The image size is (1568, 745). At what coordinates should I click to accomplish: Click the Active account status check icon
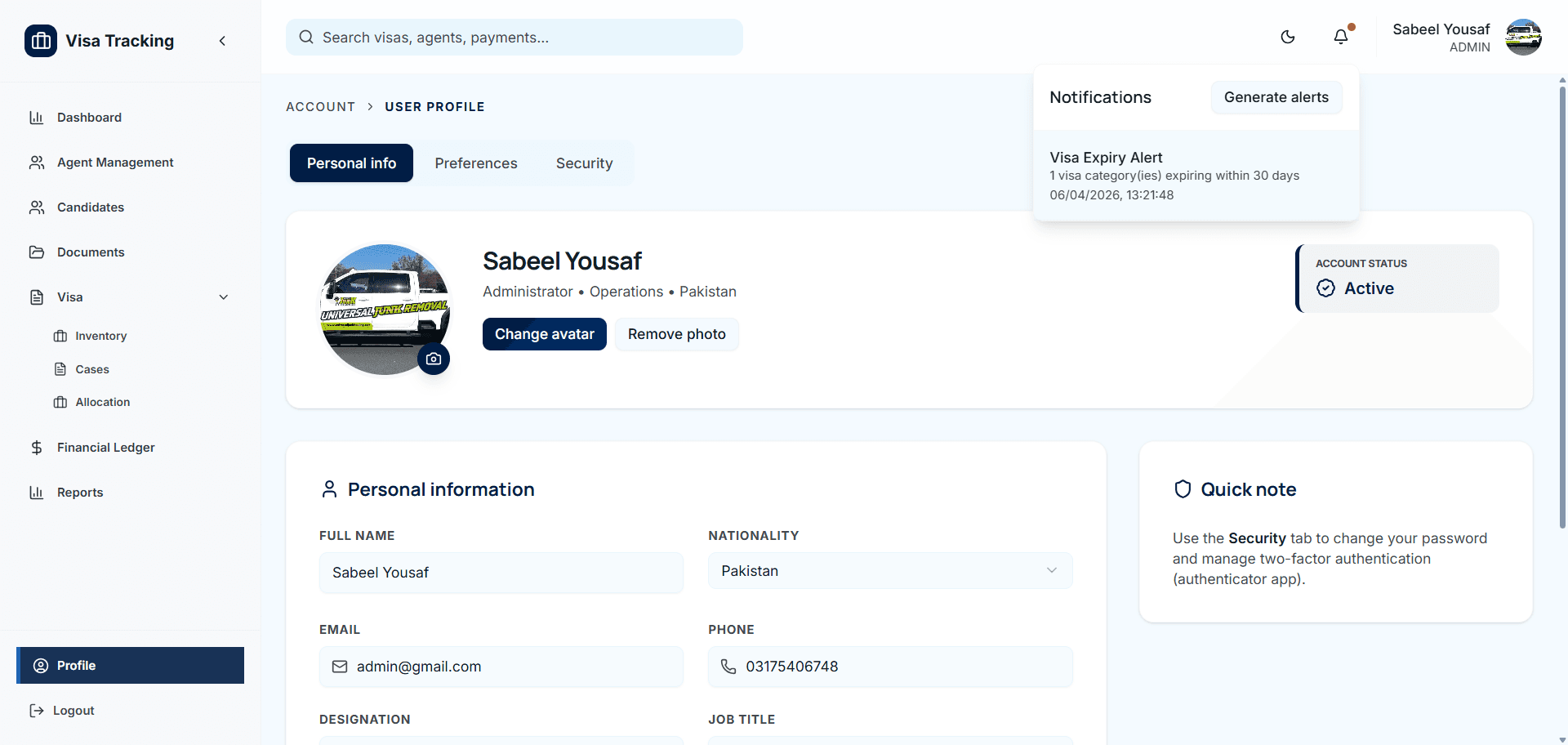(1326, 288)
